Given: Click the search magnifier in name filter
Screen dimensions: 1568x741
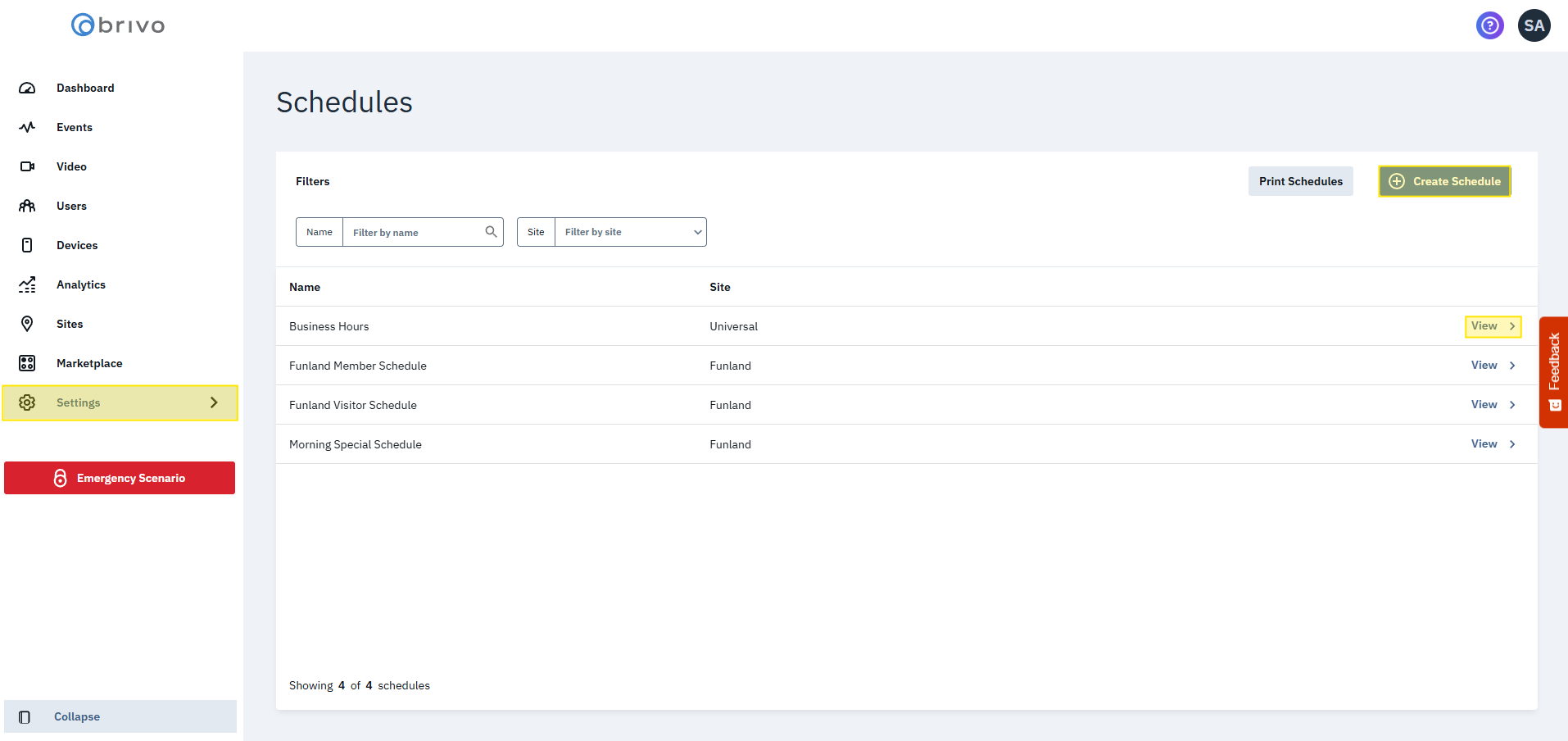Looking at the screenshot, I should coord(491,232).
